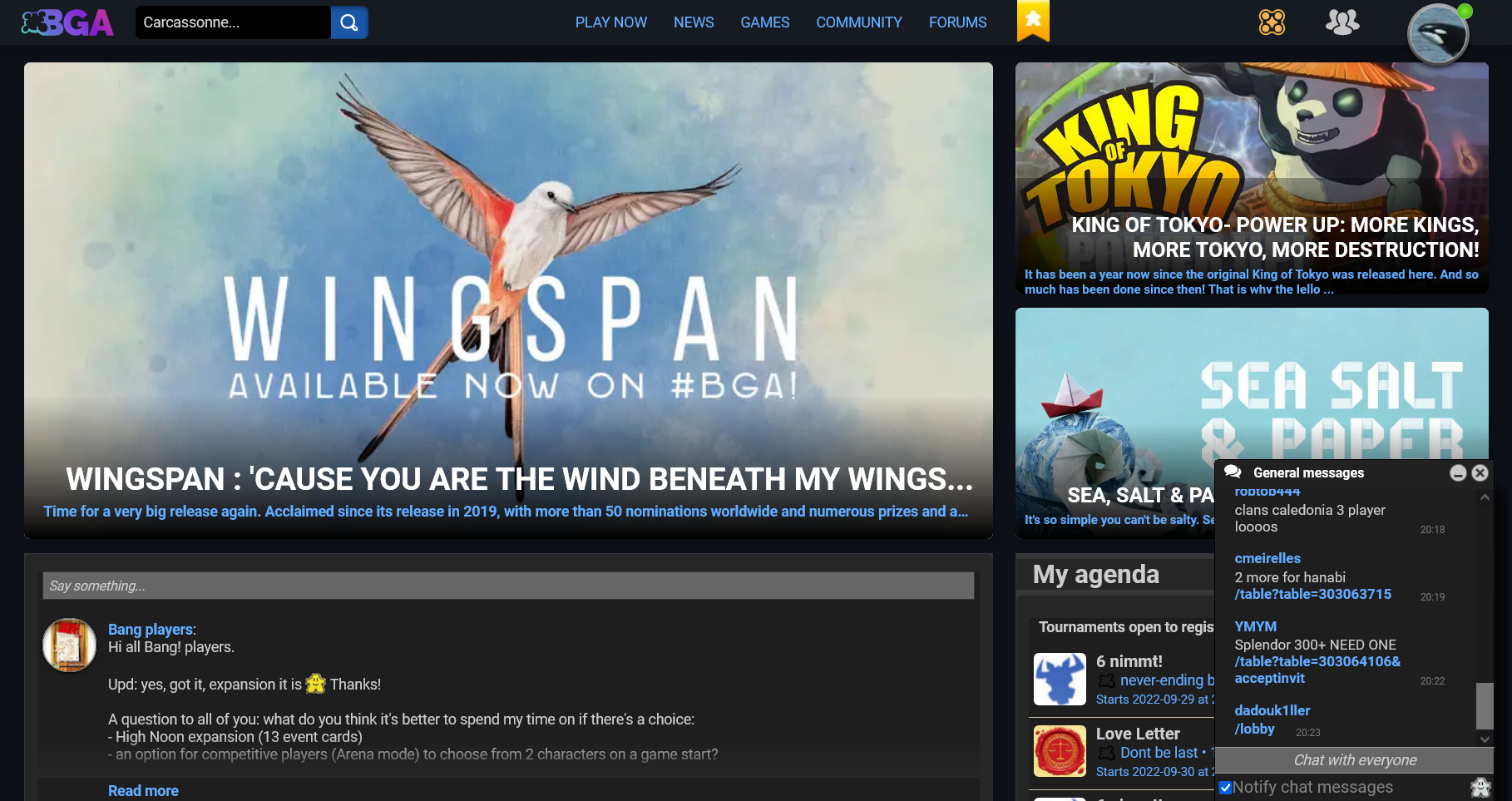Open the GAMES menu item

[765, 22]
